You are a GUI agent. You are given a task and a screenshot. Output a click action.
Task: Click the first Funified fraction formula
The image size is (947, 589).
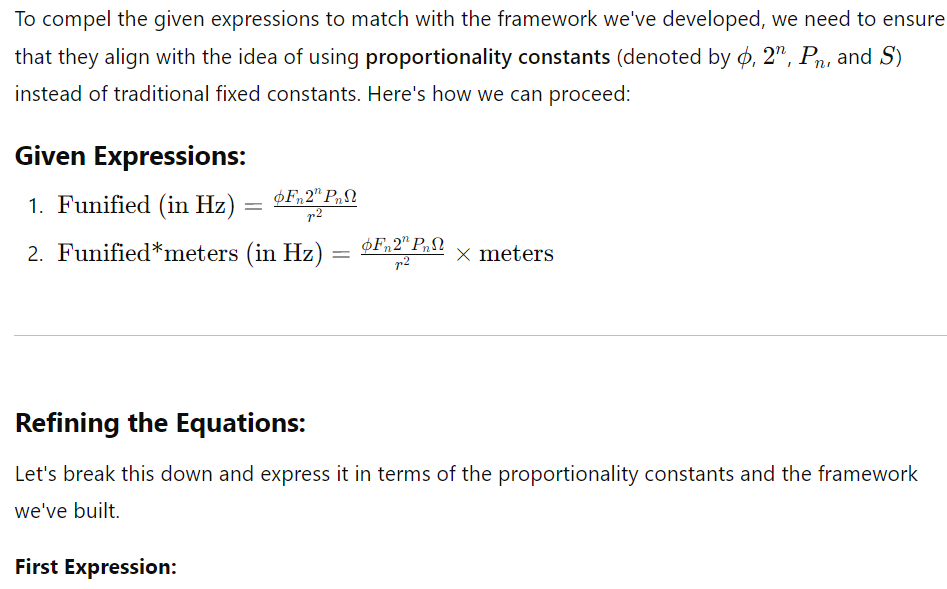[315, 205]
